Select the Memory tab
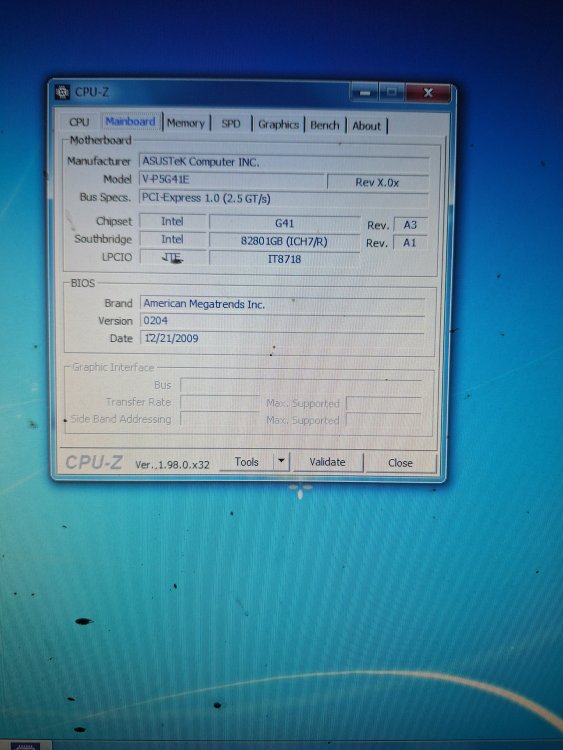Screen dimensions: 563x750 pyautogui.click(x=186, y=123)
